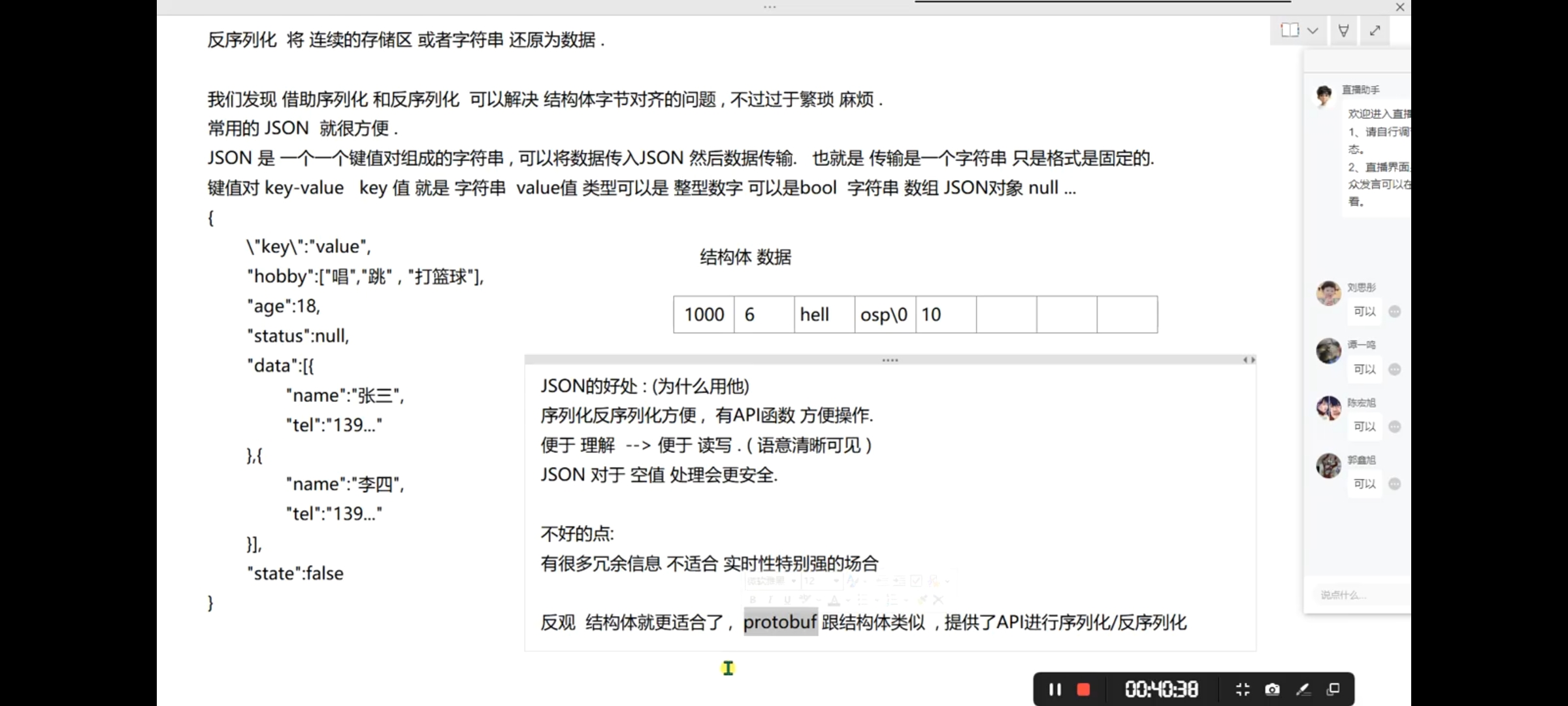Open the annotation brush tool

(1303, 690)
